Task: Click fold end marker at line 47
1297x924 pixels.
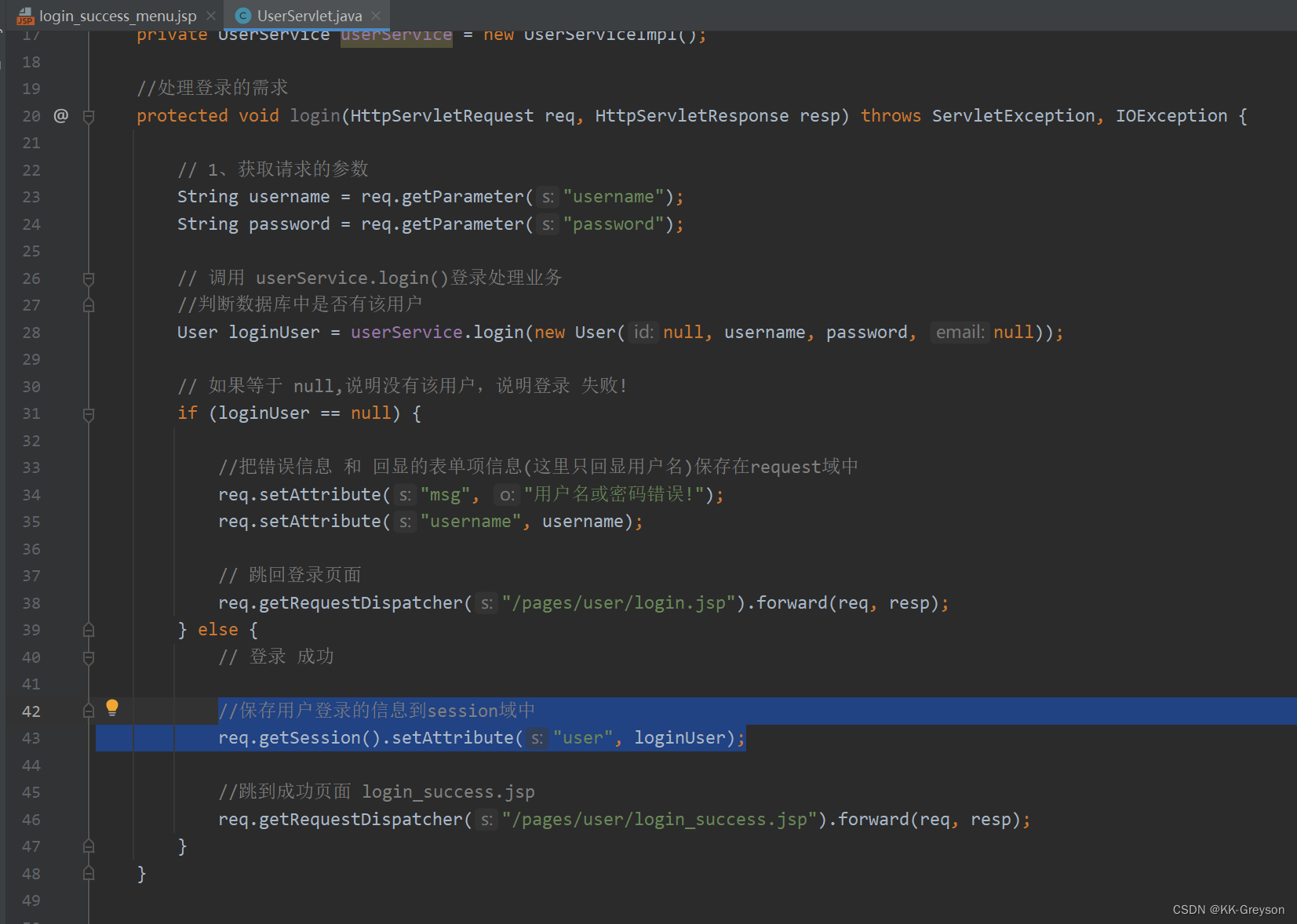Action: (x=89, y=846)
